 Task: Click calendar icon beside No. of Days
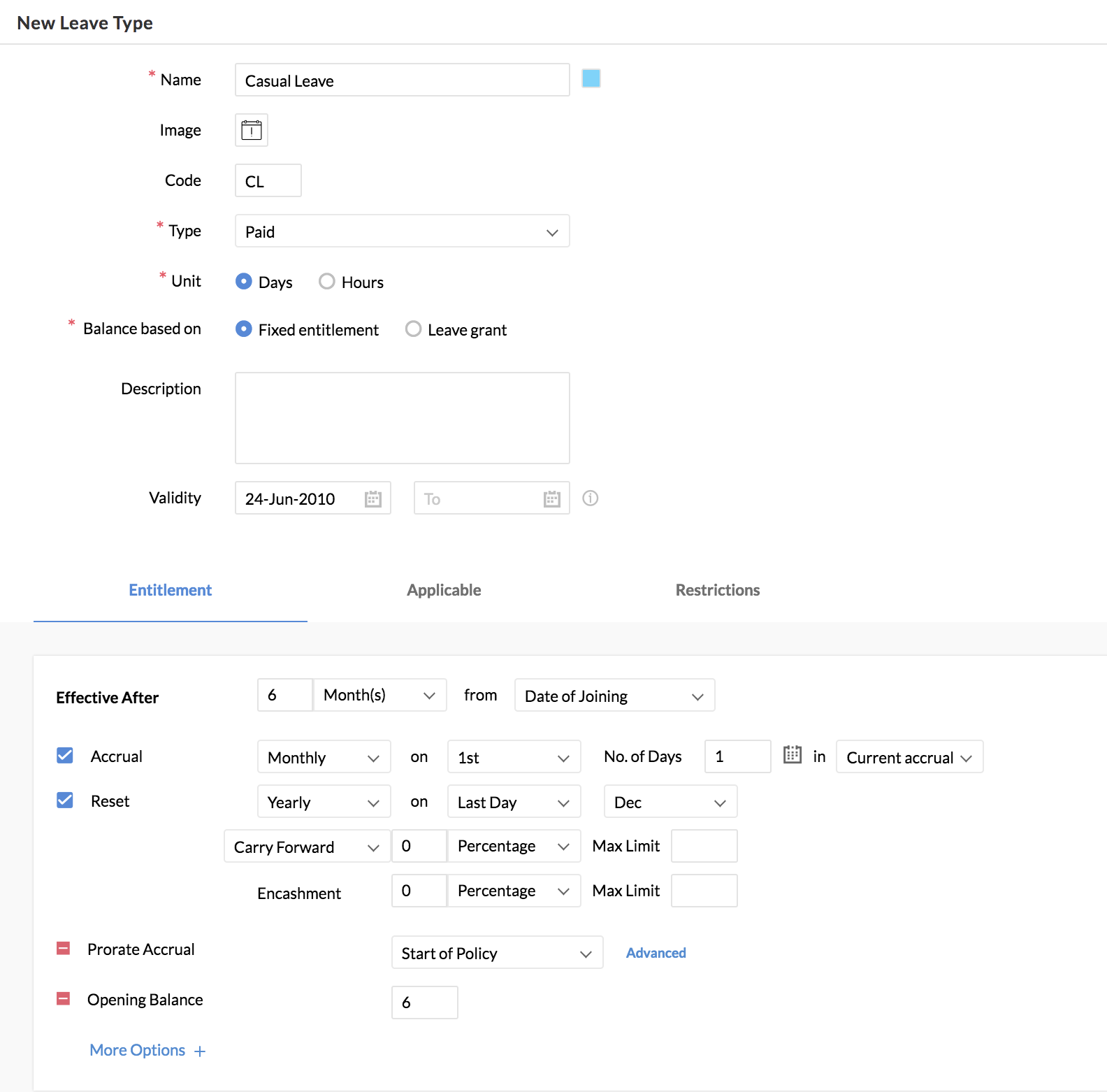coord(792,755)
